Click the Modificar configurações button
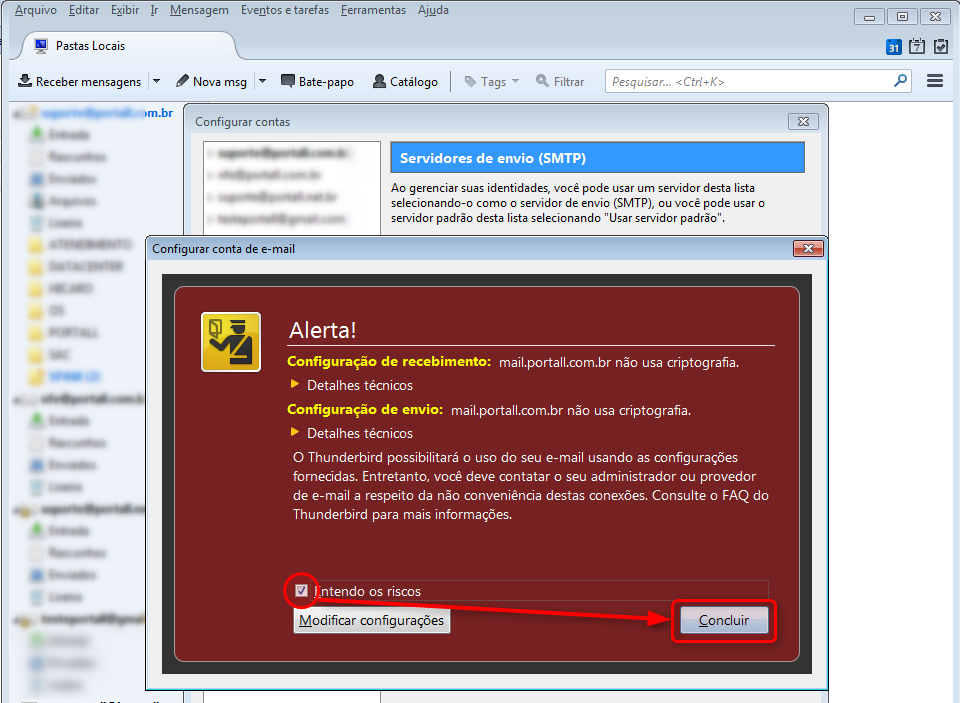Screen dimensions: 960x703 click(x=372, y=620)
